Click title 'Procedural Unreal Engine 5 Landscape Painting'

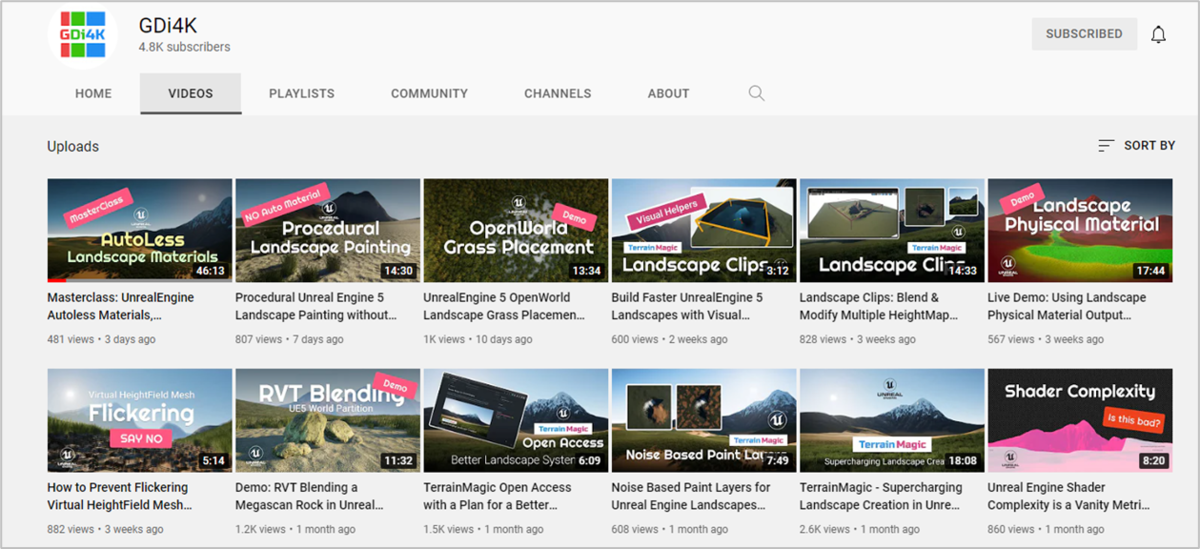point(316,306)
